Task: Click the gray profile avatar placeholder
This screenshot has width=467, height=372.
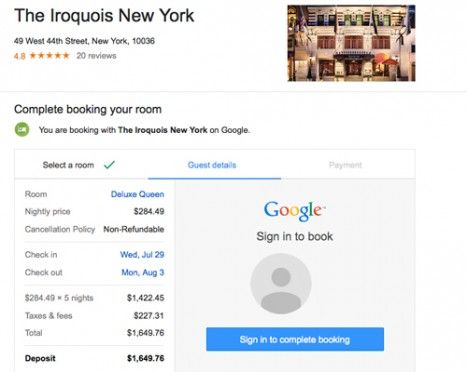Action: pos(281,284)
